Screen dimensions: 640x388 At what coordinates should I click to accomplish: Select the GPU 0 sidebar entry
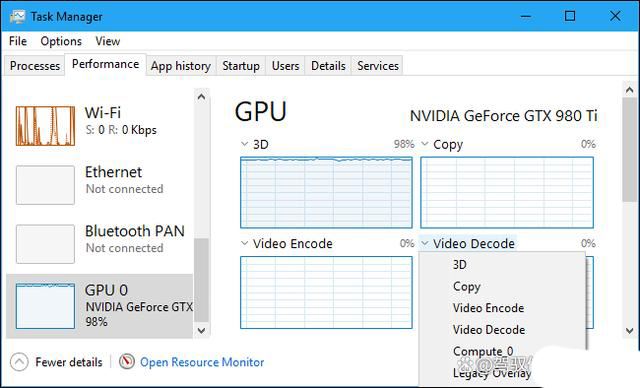[x=100, y=306]
